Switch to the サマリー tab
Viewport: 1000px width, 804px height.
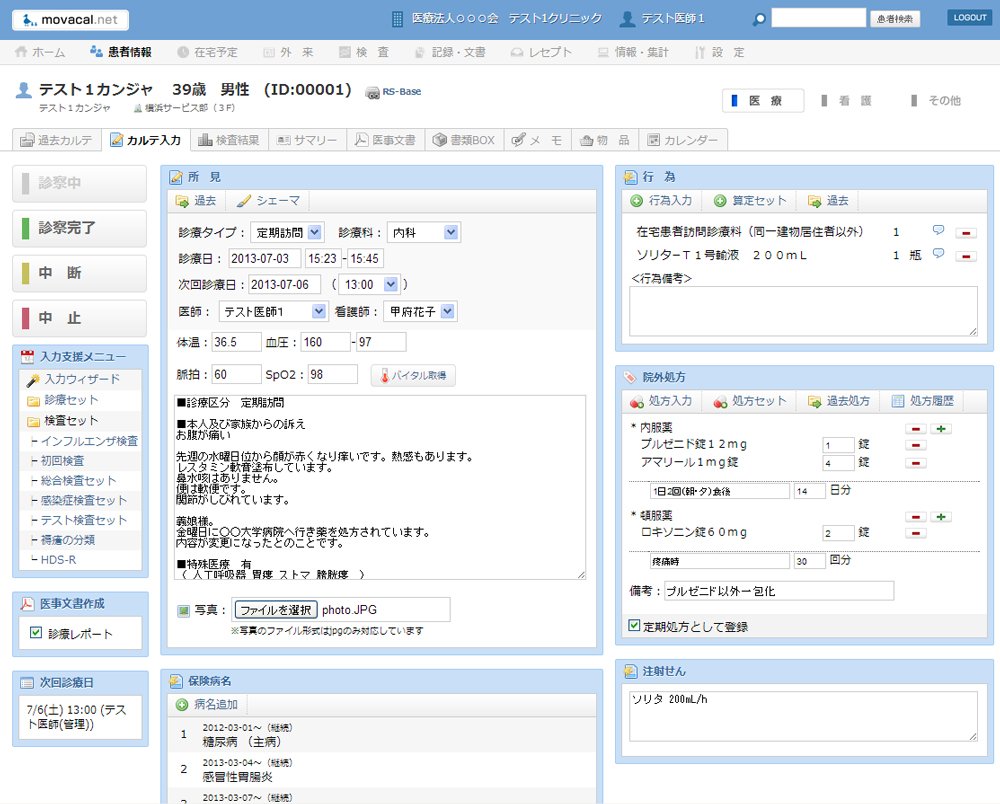pos(307,140)
